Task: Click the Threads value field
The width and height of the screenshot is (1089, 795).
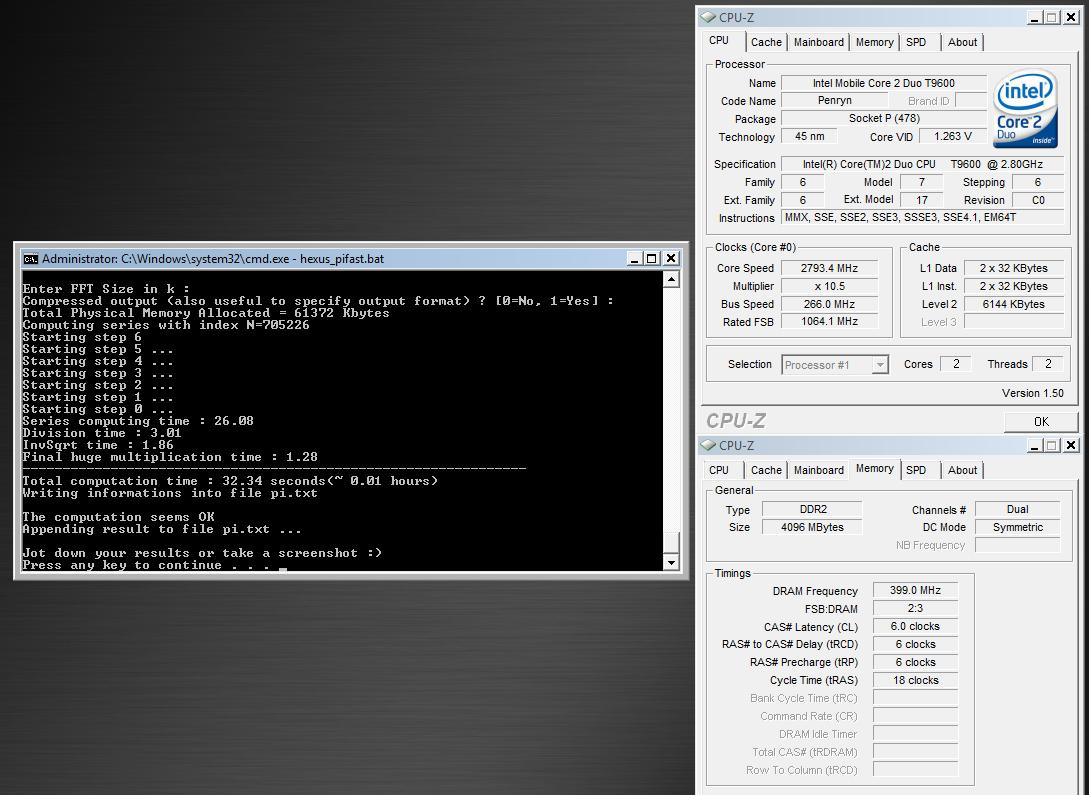Action: [x=1048, y=364]
